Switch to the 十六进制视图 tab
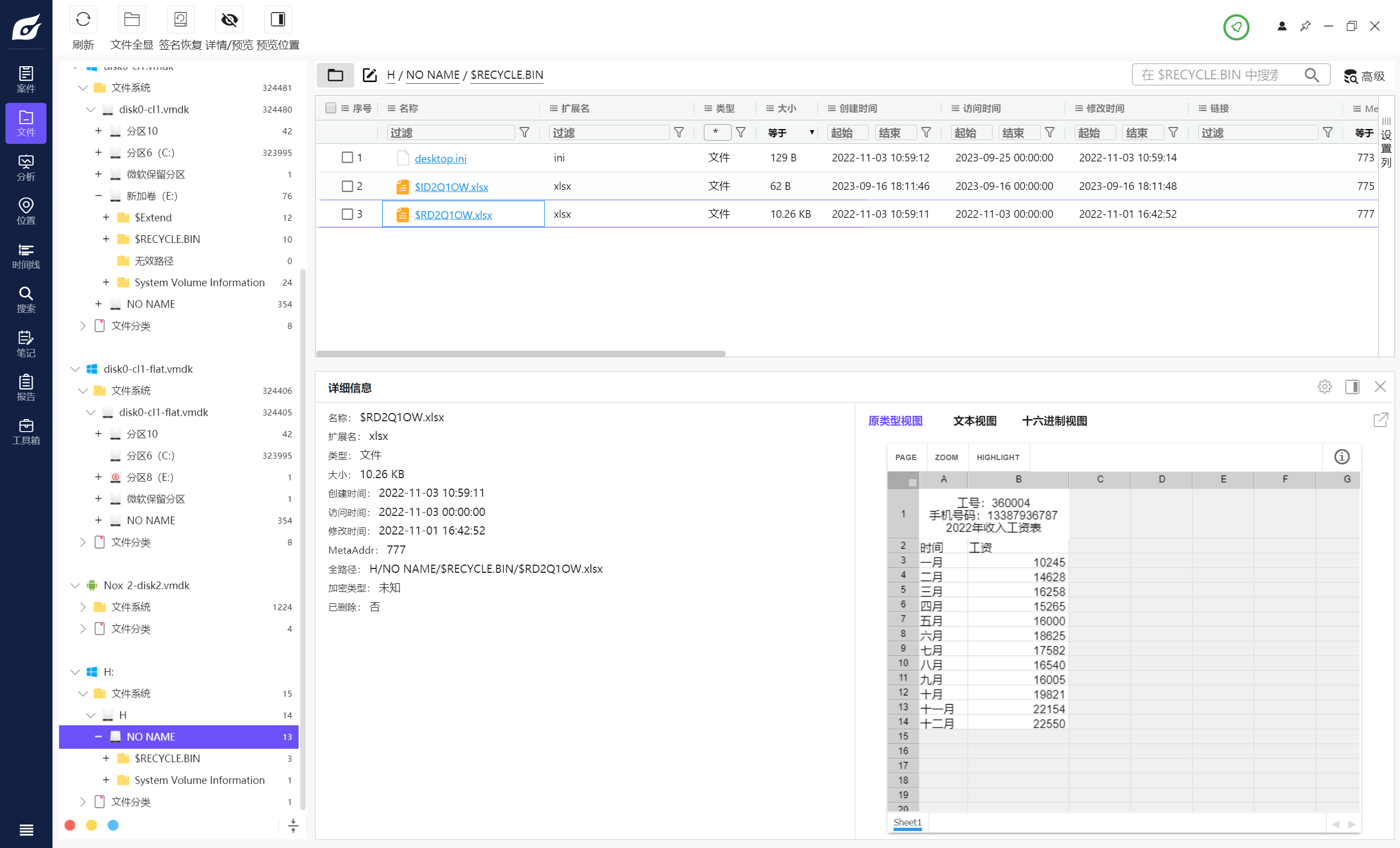 point(1054,421)
